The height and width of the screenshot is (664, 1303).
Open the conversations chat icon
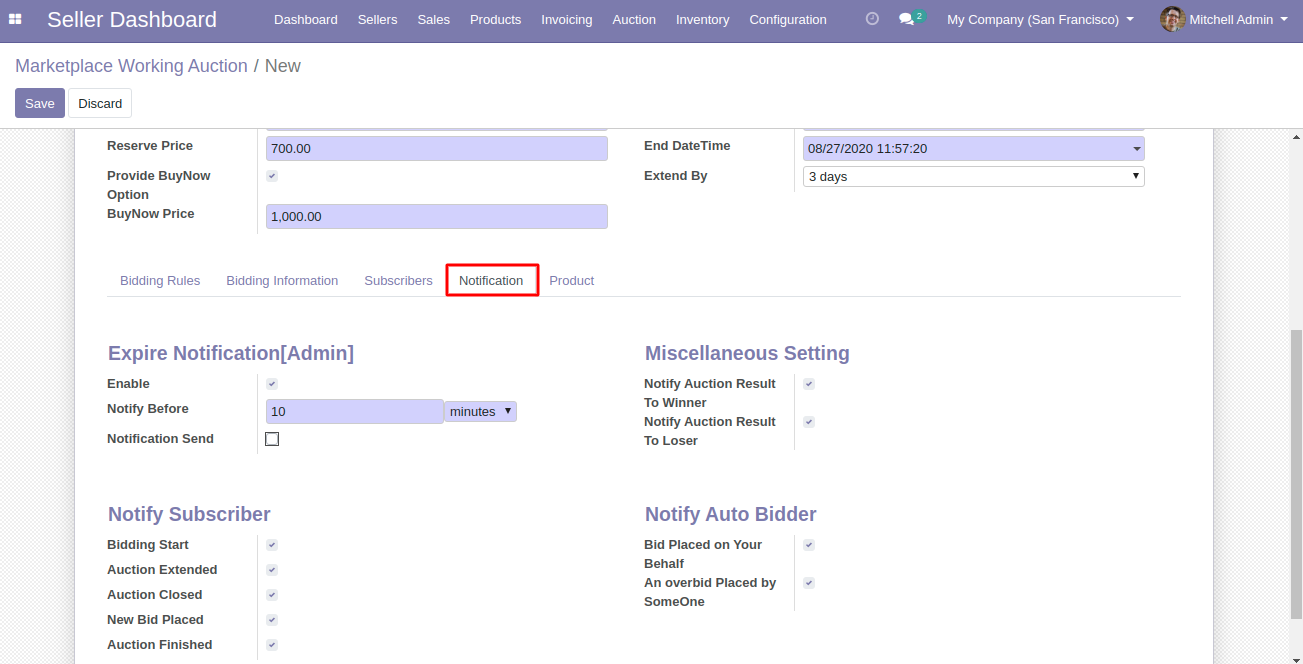tap(907, 19)
